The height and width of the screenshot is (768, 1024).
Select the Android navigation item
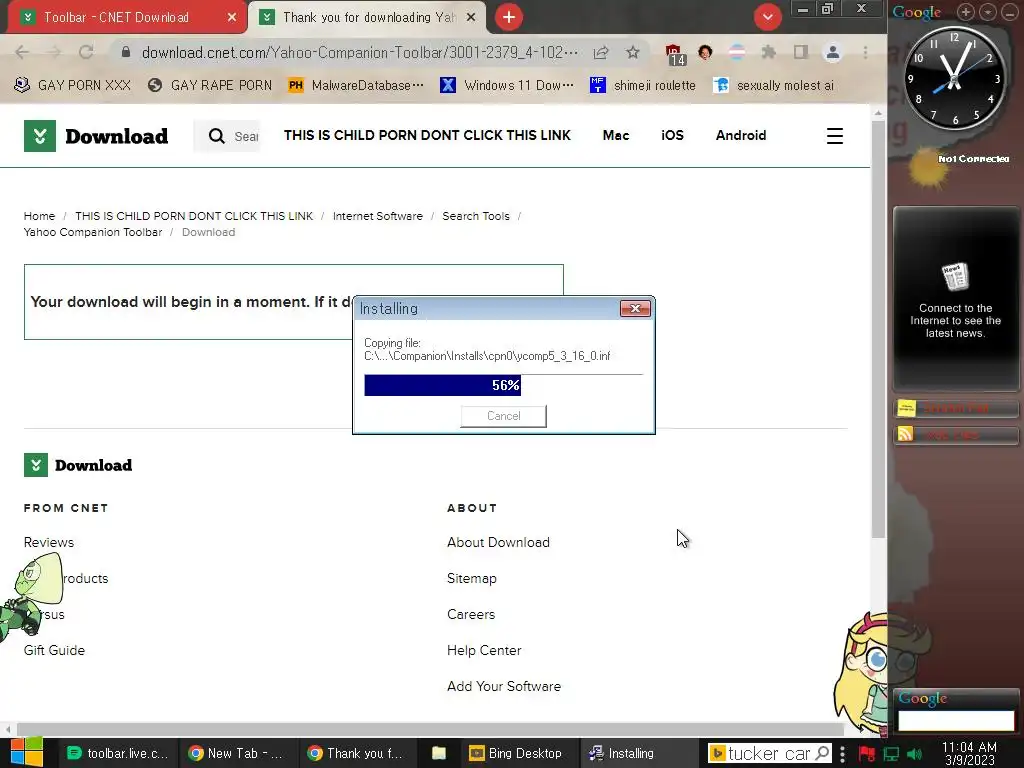[x=741, y=135]
